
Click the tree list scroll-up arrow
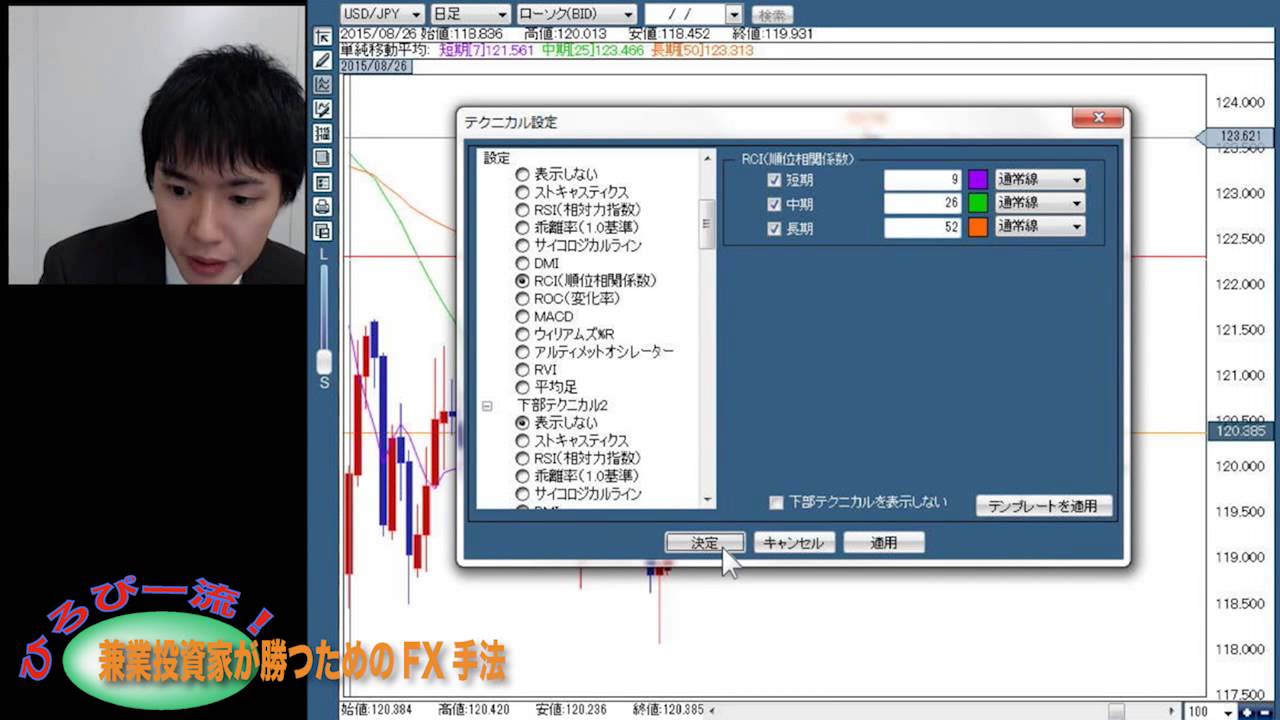click(708, 158)
